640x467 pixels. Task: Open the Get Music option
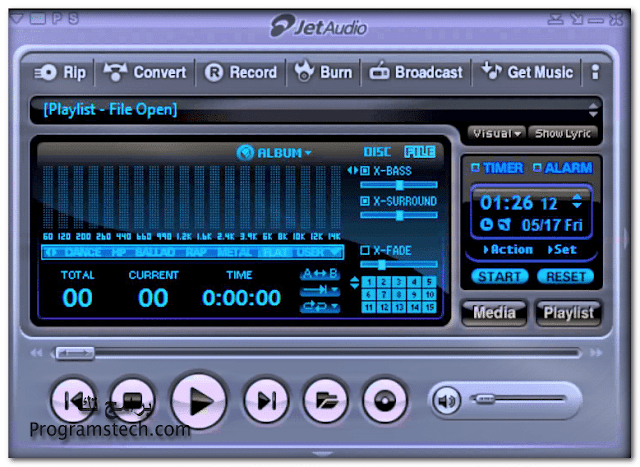[527, 72]
